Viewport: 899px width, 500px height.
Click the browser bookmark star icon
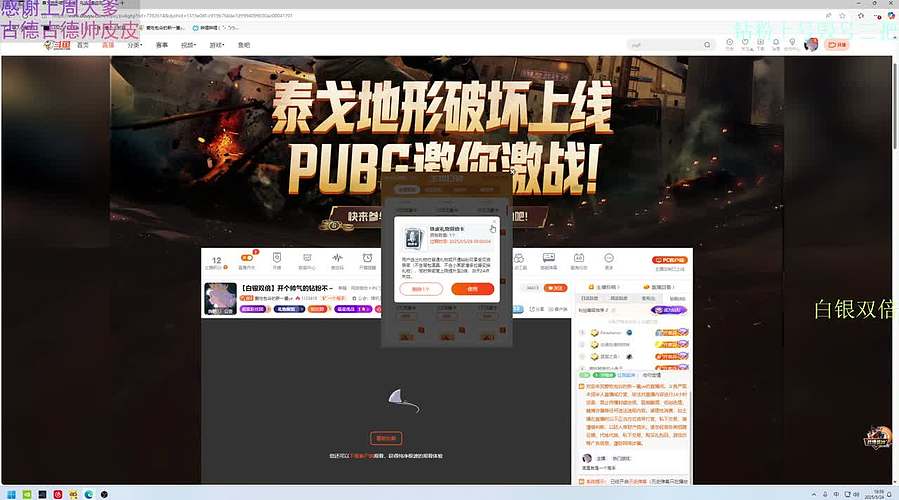coord(842,16)
